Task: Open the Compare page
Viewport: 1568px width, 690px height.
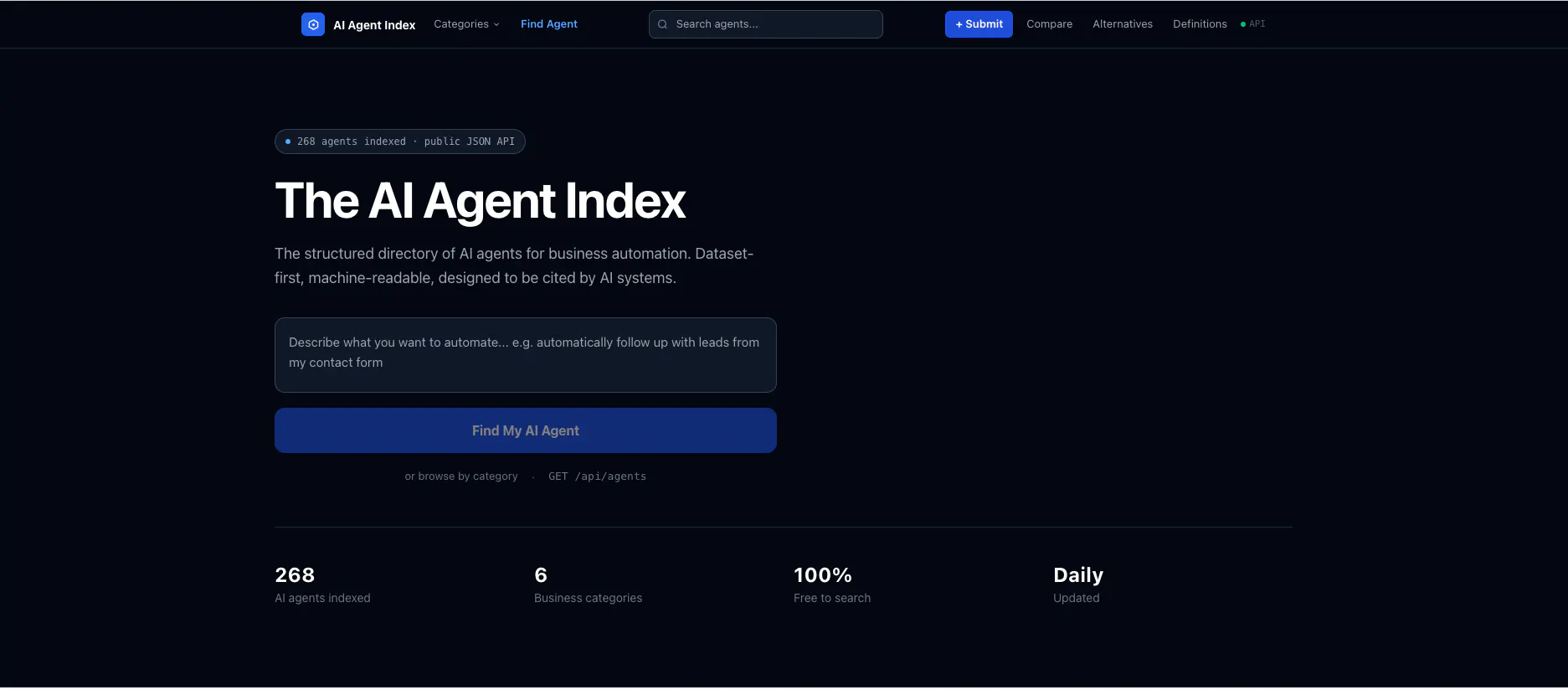Action: pyautogui.click(x=1050, y=24)
